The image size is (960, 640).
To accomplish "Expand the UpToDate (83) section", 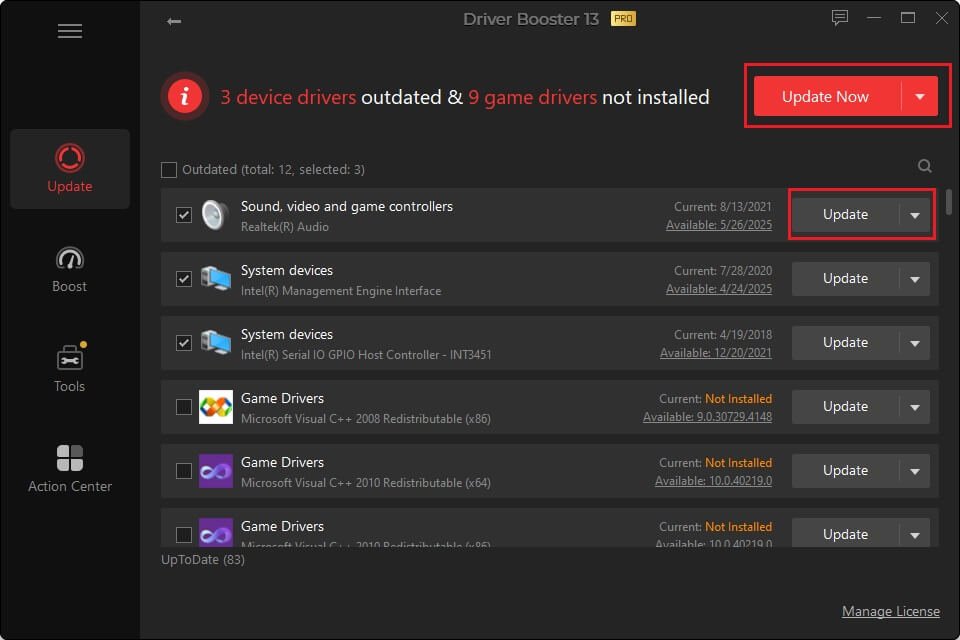I will (203, 560).
